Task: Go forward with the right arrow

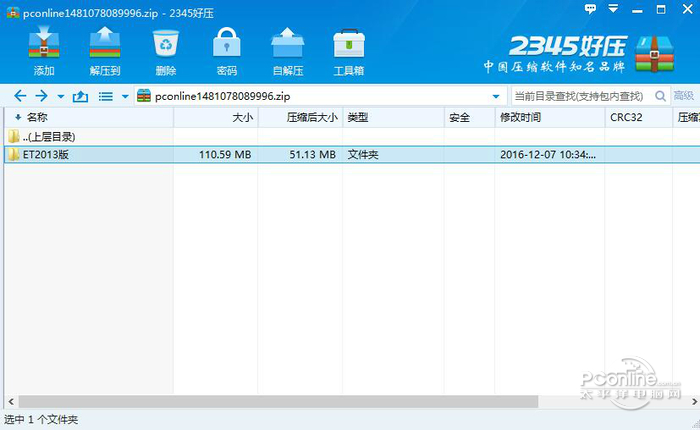Action: tap(42, 96)
